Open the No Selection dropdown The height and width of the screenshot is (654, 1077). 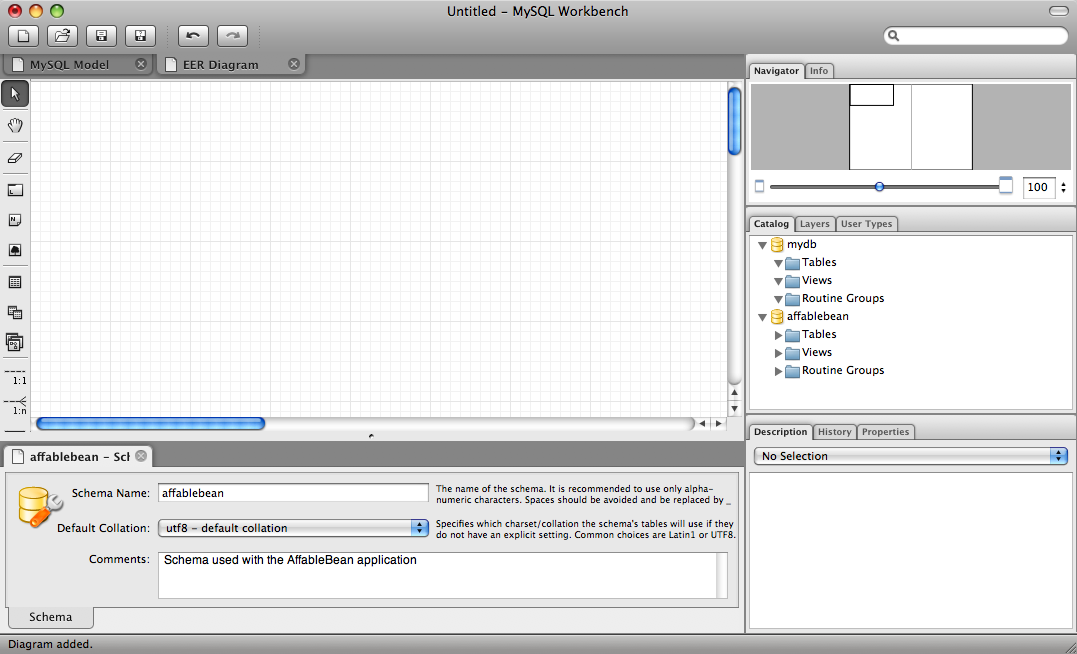pyautogui.click(x=910, y=456)
